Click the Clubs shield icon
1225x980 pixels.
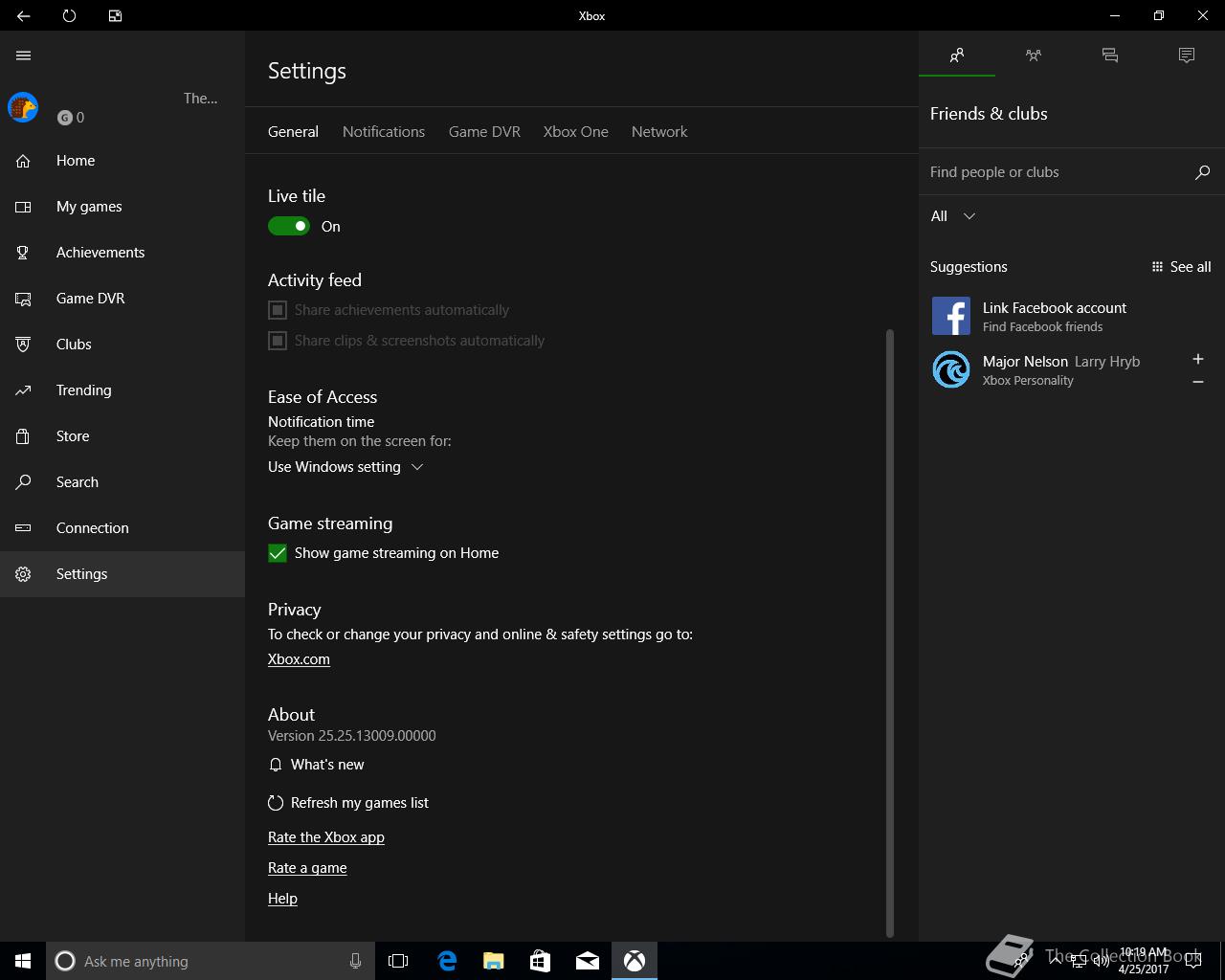[24, 345]
